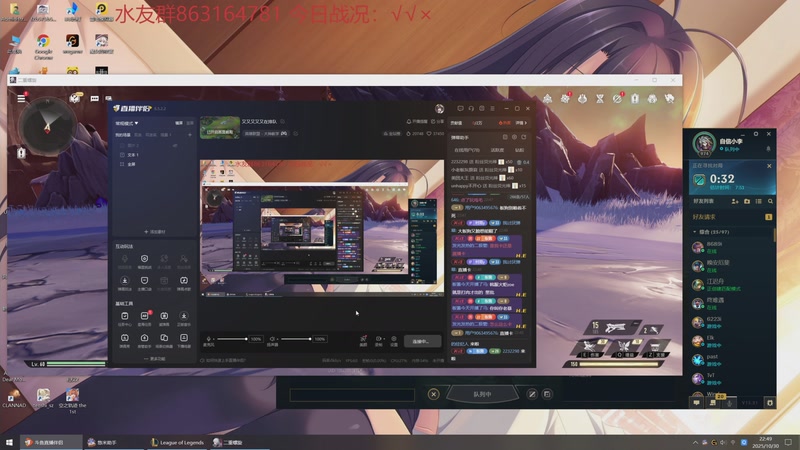Open the headset support icon in title bar
The height and width of the screenshot is (450, 800).
click(471, 108)
